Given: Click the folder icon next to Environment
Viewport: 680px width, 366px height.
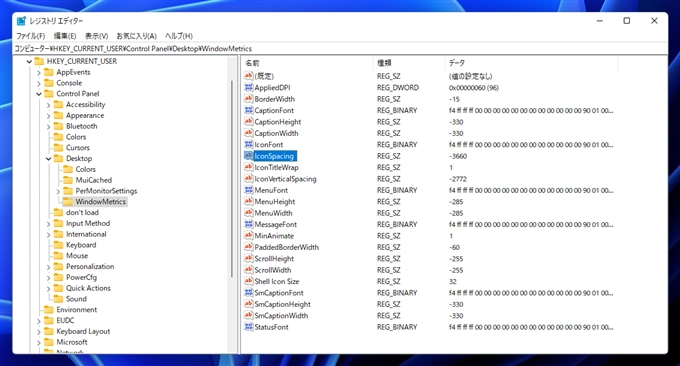Looking at the screenshot, I should pos(49,310).
